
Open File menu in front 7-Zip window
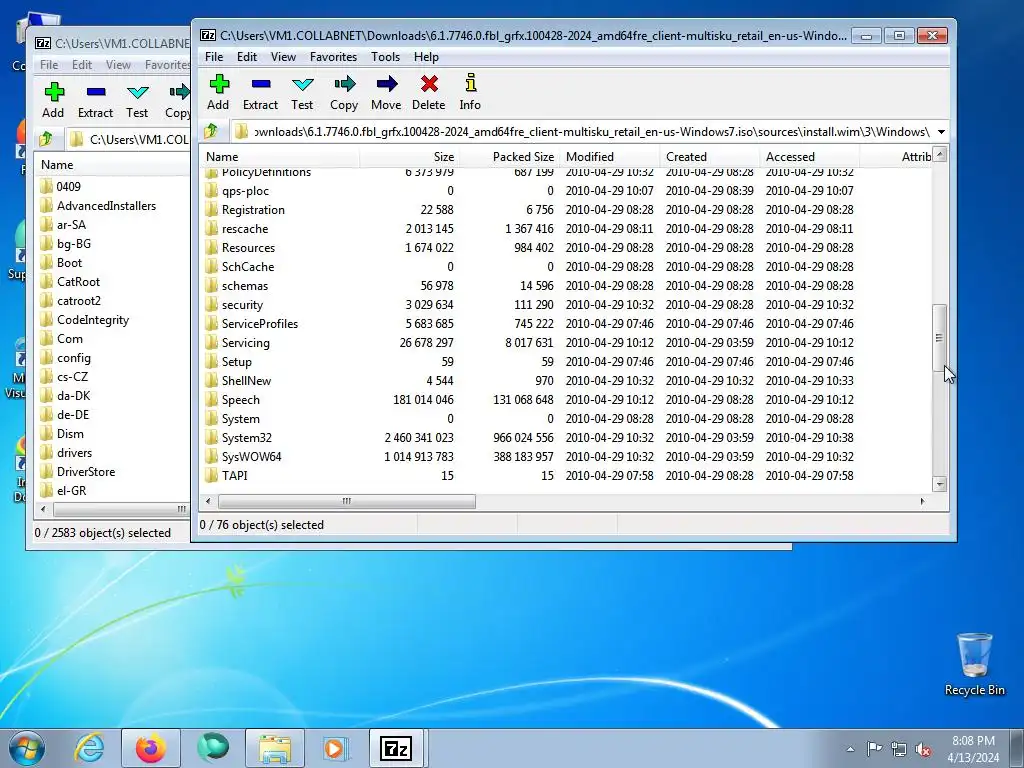point(214,57)
